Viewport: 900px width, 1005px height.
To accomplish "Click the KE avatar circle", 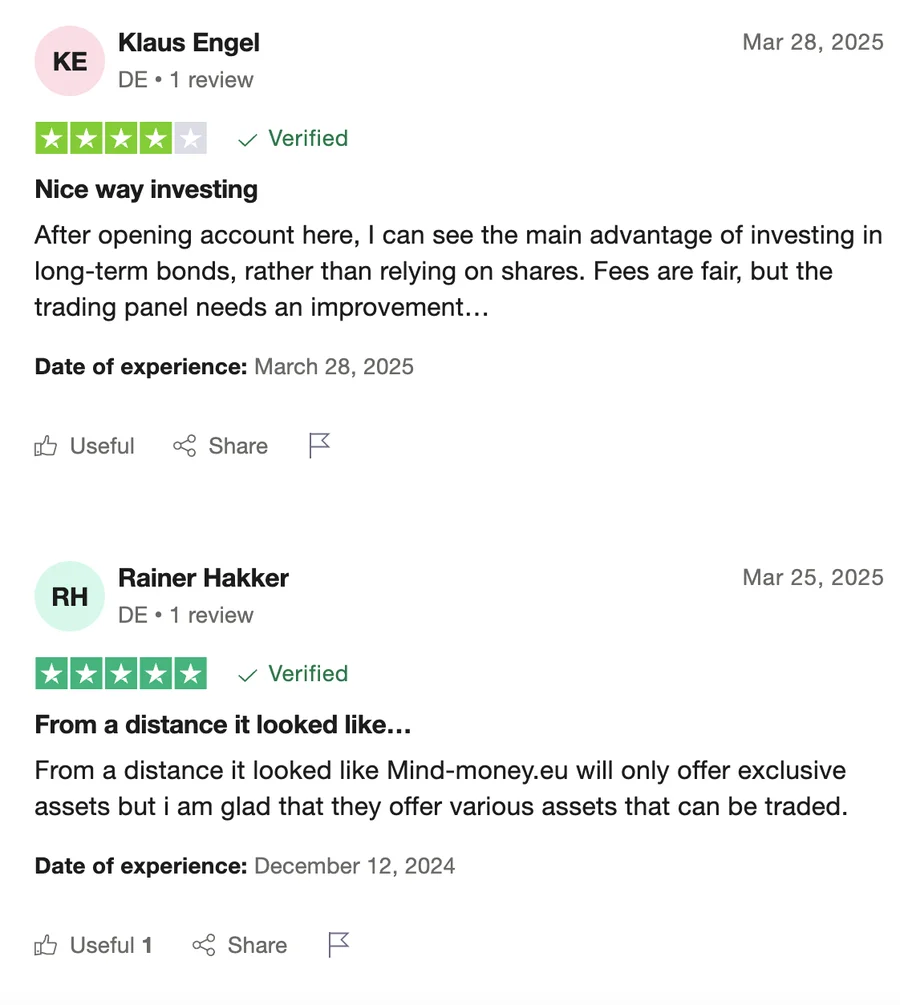I will pyautogui.click(x=69, y=61).
